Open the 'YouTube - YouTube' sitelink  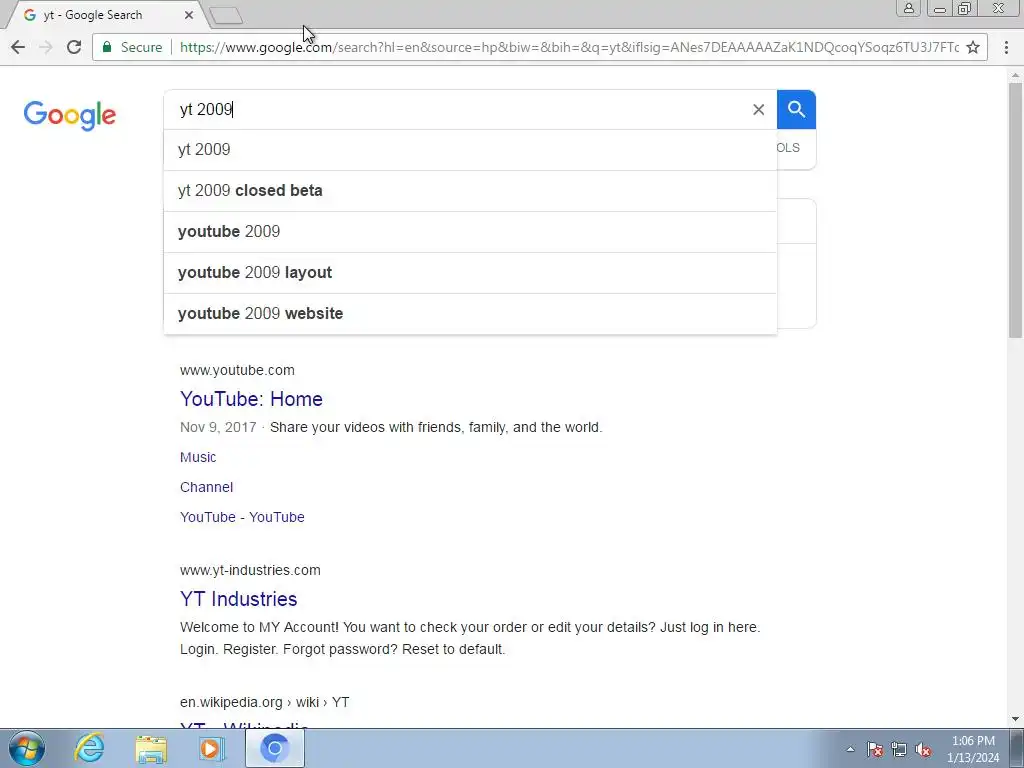[242, 517]
